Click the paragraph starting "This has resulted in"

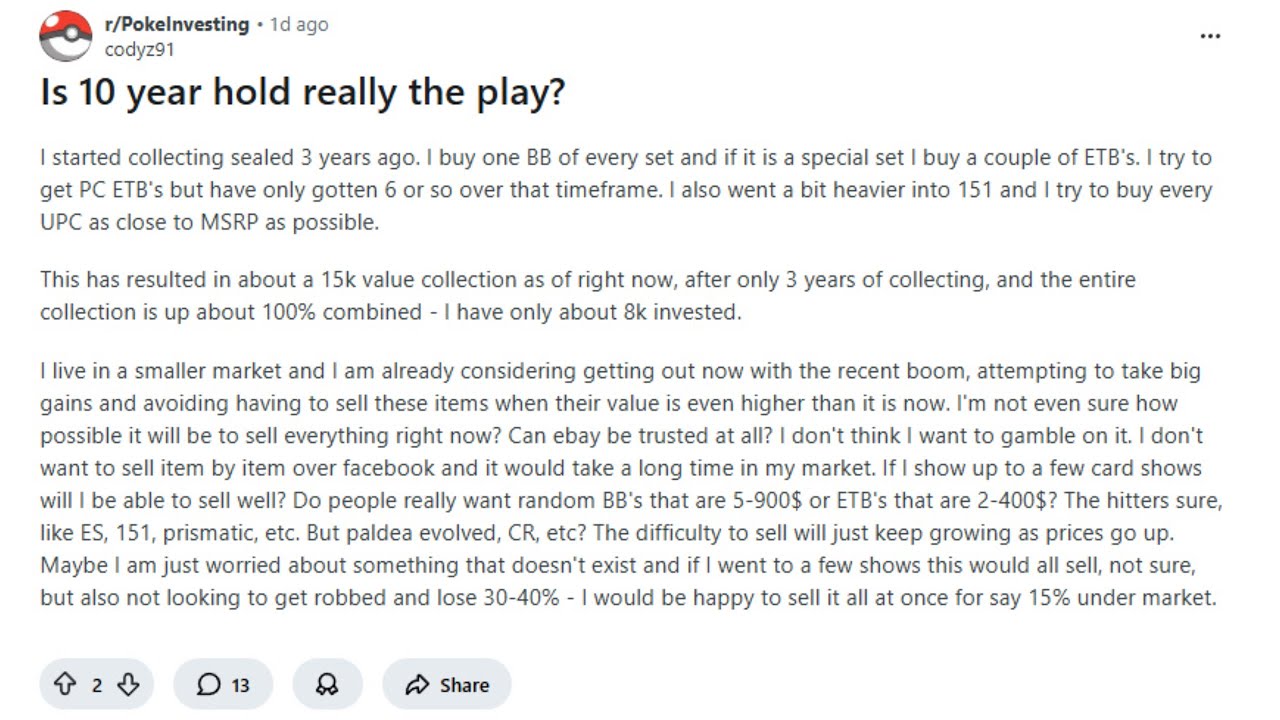(588, 295)
